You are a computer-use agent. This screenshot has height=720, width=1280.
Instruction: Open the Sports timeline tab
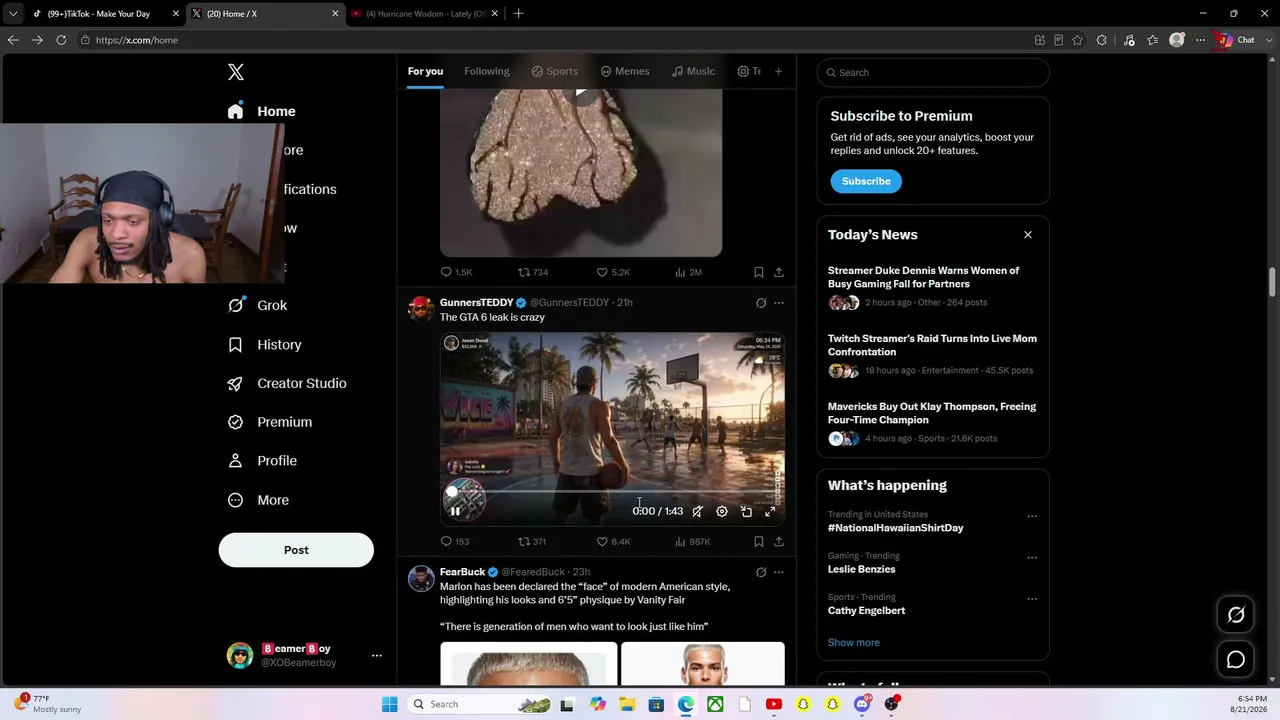click(555, 71)
